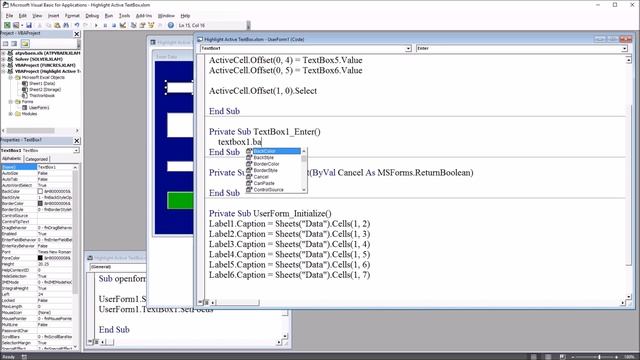The height and width of the screenshot is (360, 640).
Task: Open the Tools menu
Action: point(124,16)
